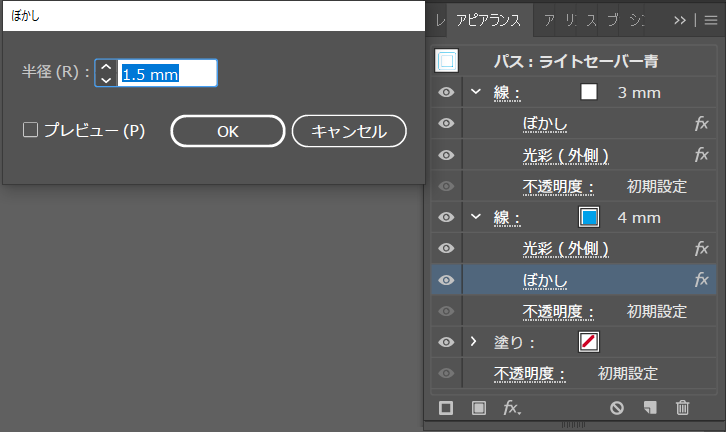This screenshot has height=432, width=726.
Task: Open the ぼかし effect of the 3 mm stroke
Action: coord(545,124)
